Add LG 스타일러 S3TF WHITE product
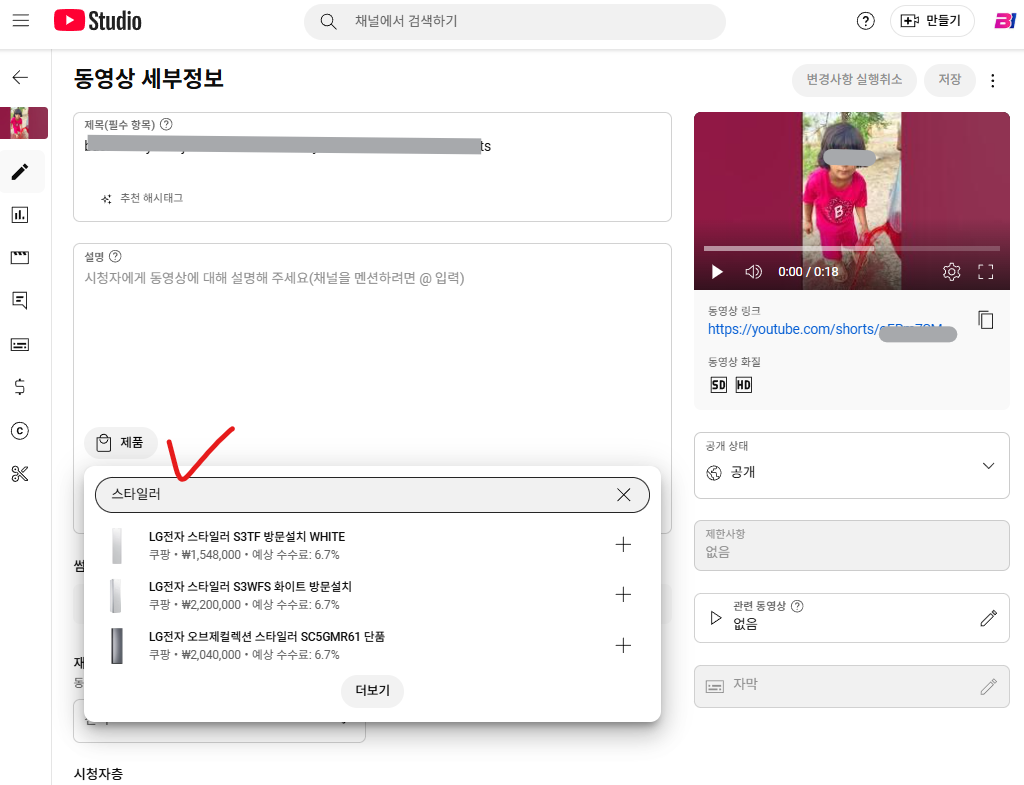The width and height of the screenshot is (1024, 785). point(624,545)
